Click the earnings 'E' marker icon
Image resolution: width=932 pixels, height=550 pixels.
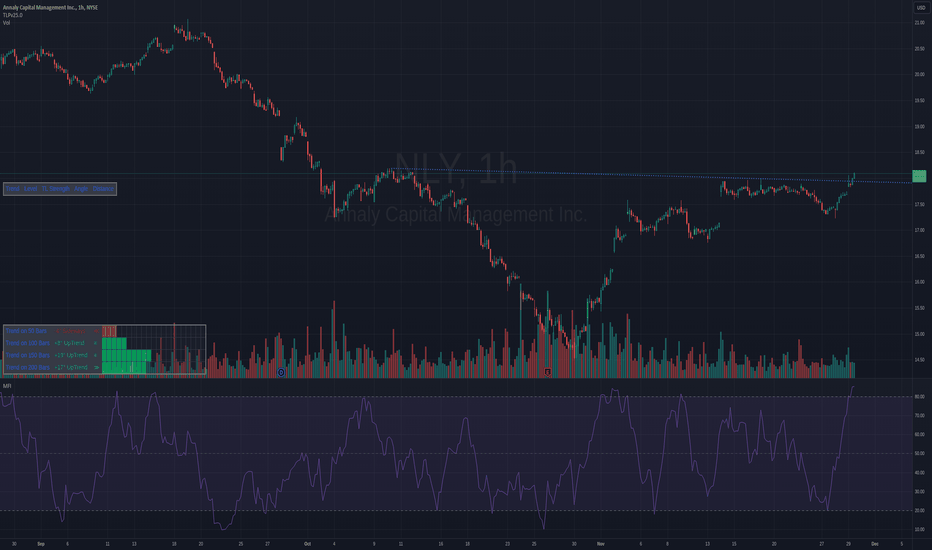[x=547, y=372]
